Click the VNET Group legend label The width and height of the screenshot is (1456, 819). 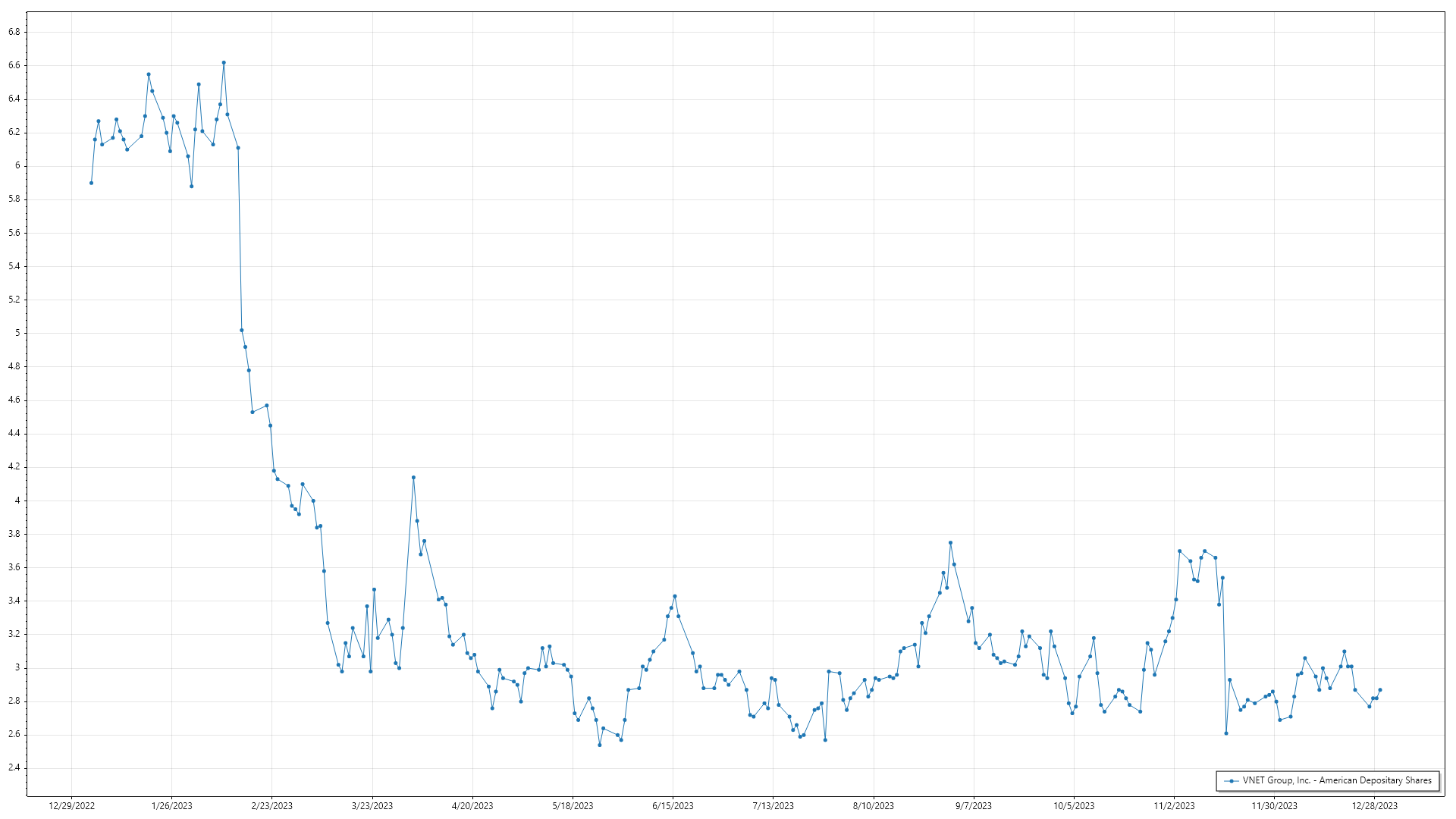point(1337,780)
